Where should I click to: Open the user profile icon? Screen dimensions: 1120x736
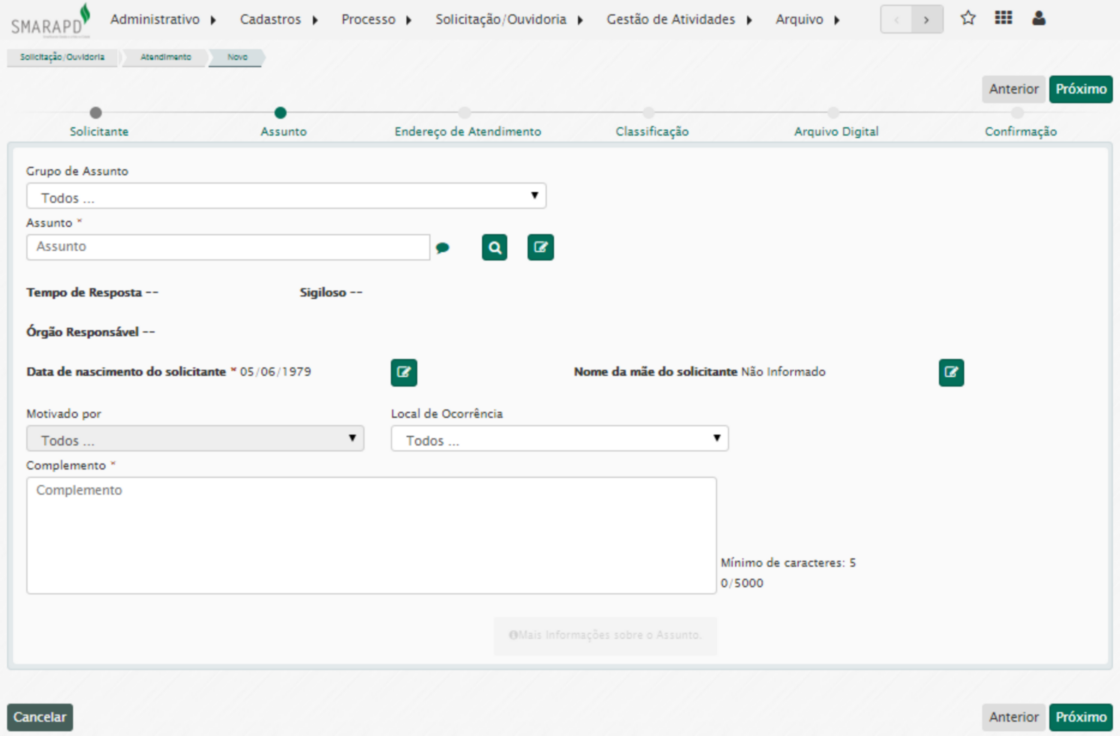pyautogui.click(x=1038, y=18)
